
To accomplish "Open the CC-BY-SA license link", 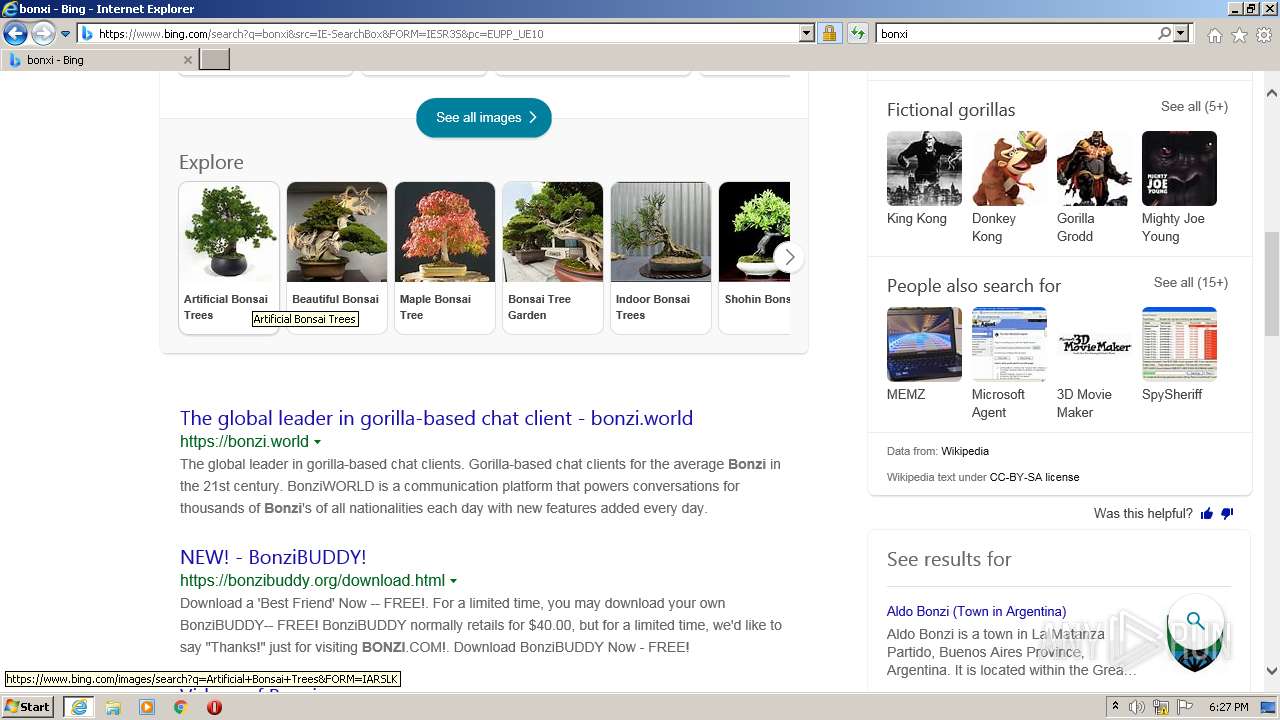I will (1034, 477).
